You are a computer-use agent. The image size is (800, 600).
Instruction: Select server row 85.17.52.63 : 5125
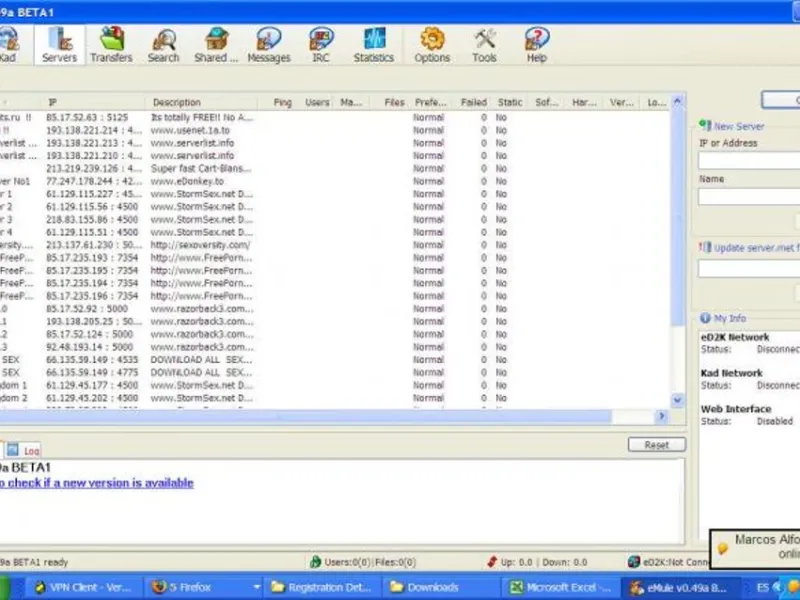point(335,117)
